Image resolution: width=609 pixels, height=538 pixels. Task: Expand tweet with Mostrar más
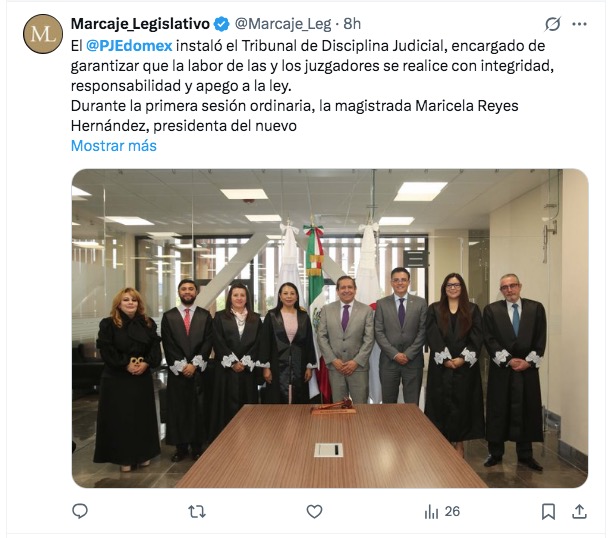(114, 146)
